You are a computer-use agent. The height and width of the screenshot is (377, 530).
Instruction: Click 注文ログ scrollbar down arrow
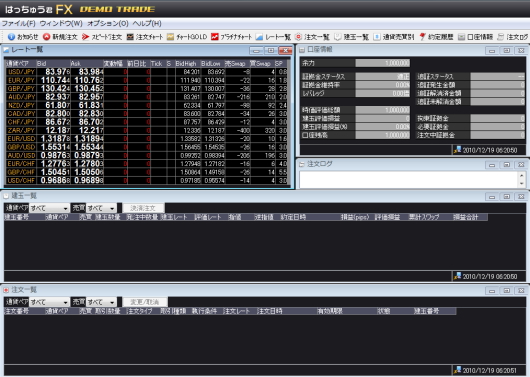521,184
